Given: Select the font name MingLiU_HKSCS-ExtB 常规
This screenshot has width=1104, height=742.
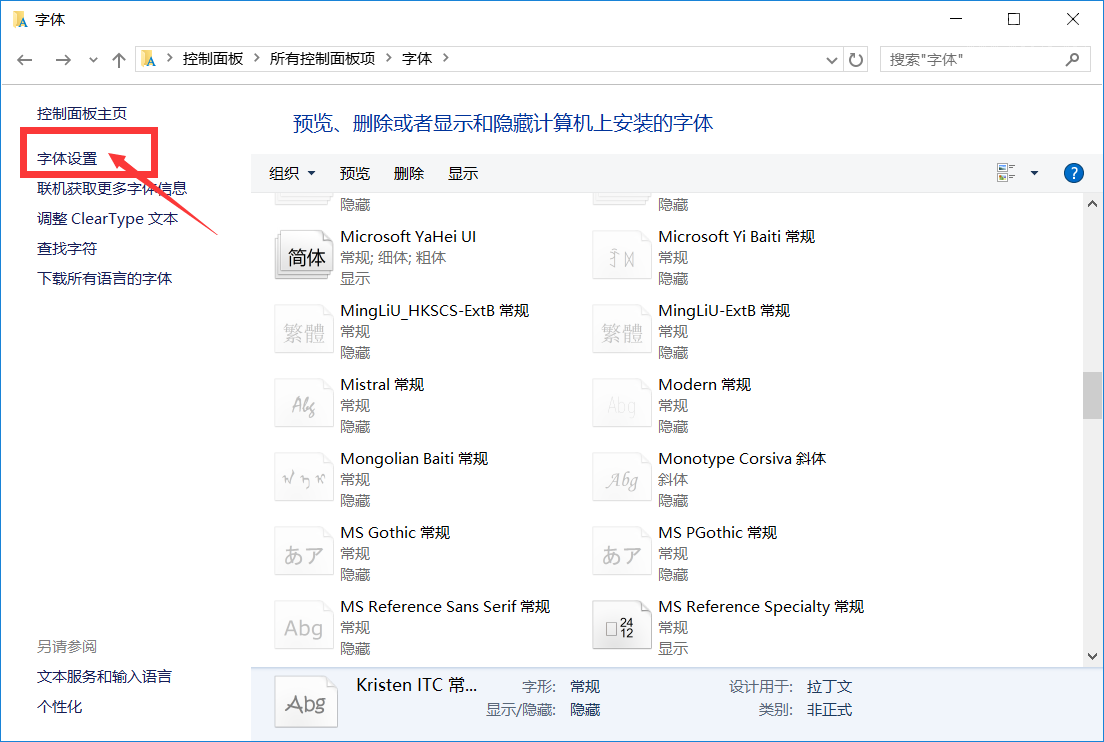Looking at the screenshot, I should coord(434,310).
